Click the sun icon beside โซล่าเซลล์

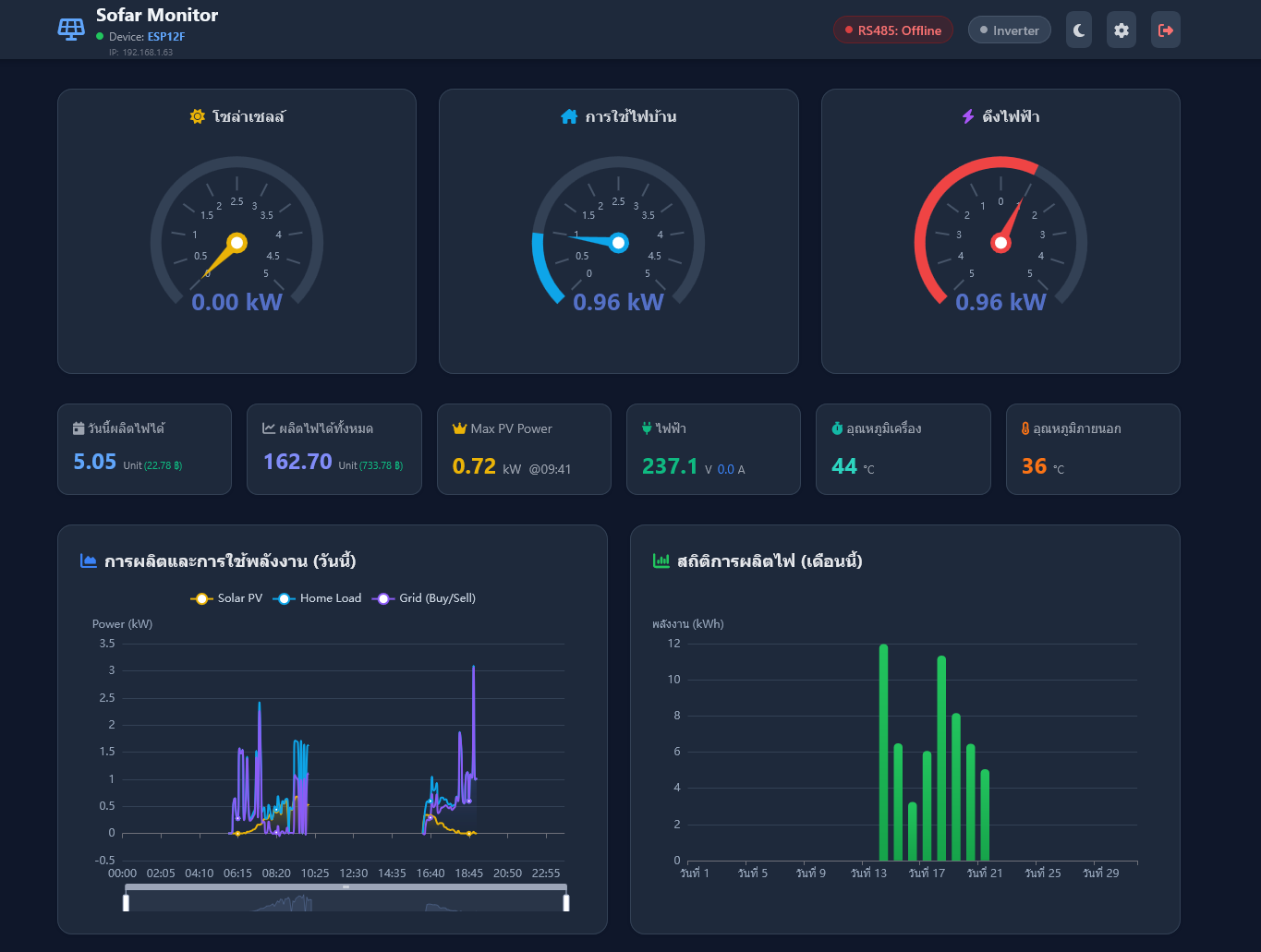[x=197, y=116]
